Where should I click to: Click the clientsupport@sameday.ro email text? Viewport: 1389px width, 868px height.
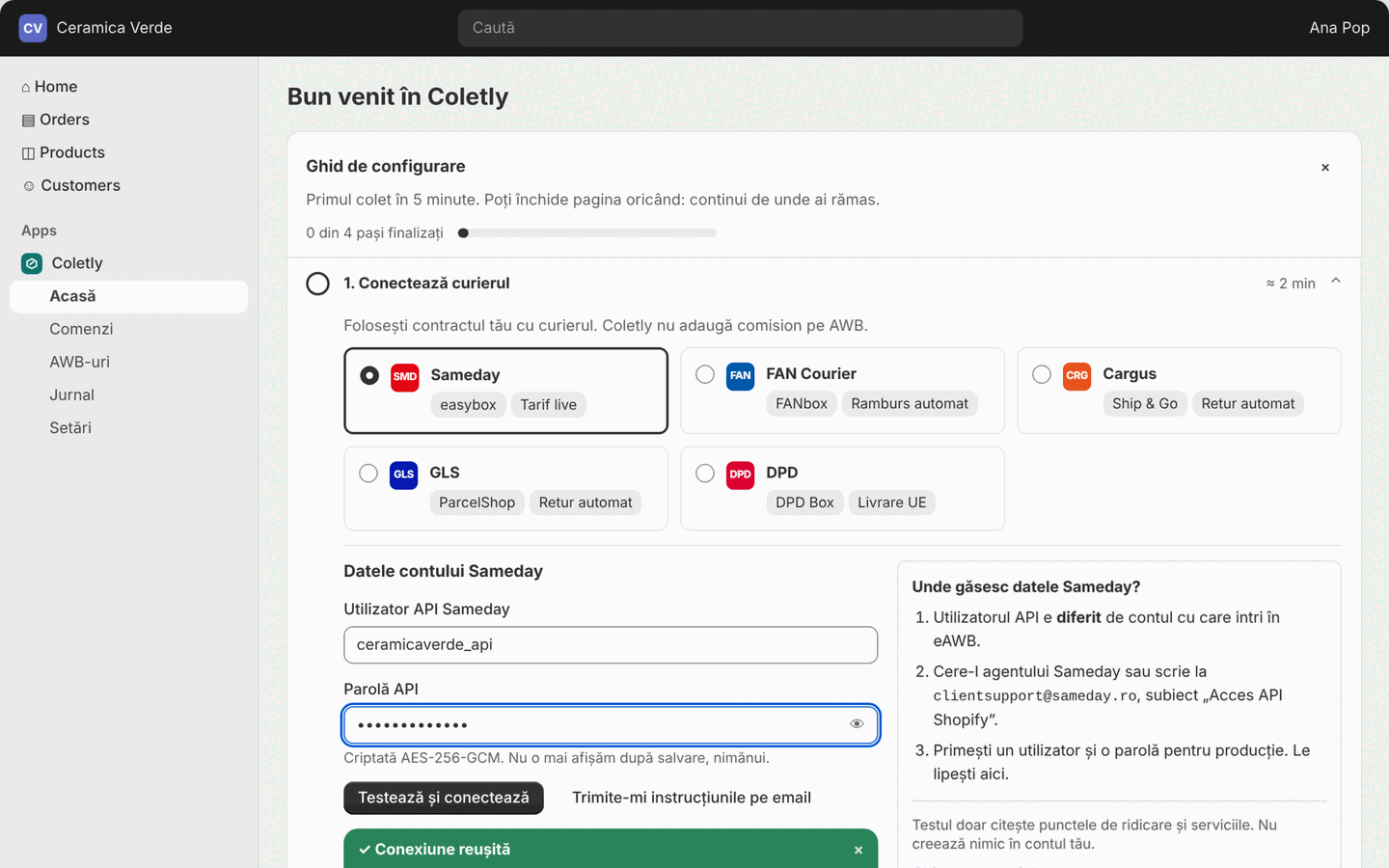click(1035, 695)
